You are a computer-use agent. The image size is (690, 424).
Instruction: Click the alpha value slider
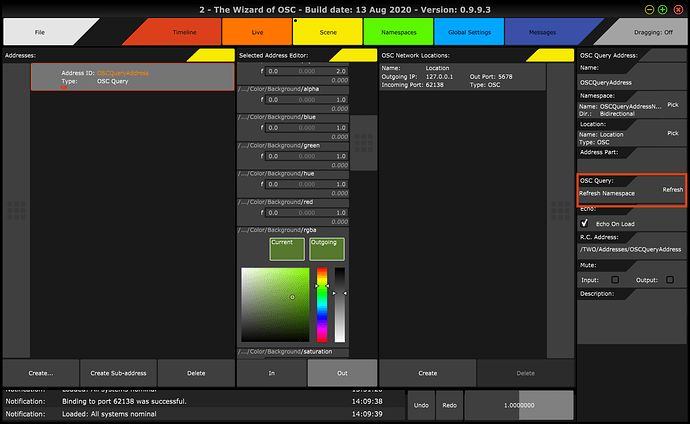[307, 100]
